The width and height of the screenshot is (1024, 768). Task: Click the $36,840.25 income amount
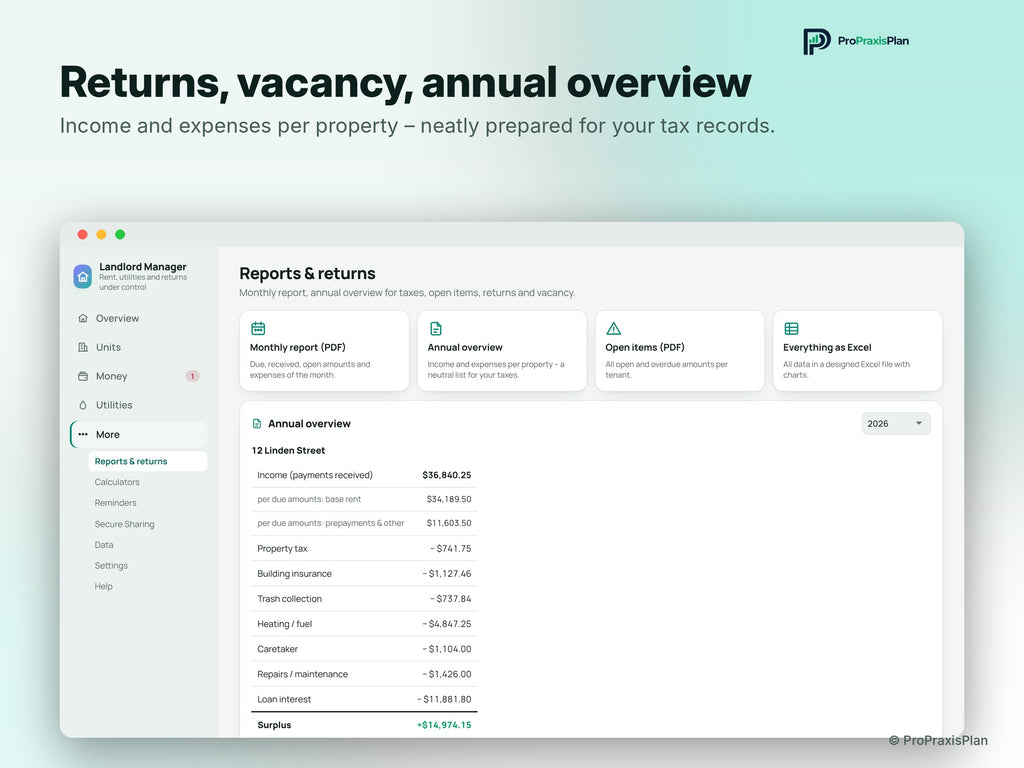pyautogui.click(x=447, y=475)
